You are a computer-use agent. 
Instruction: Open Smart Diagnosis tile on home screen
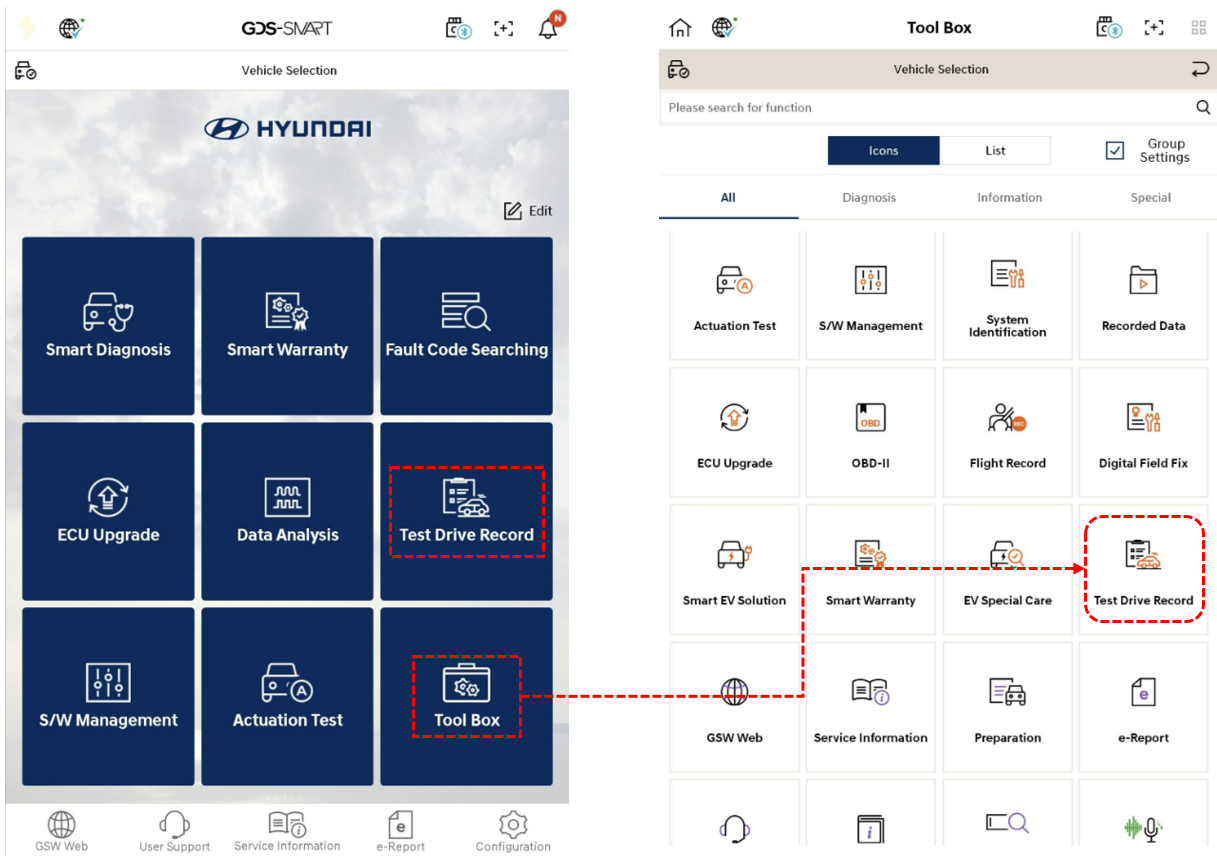[108, 326]
